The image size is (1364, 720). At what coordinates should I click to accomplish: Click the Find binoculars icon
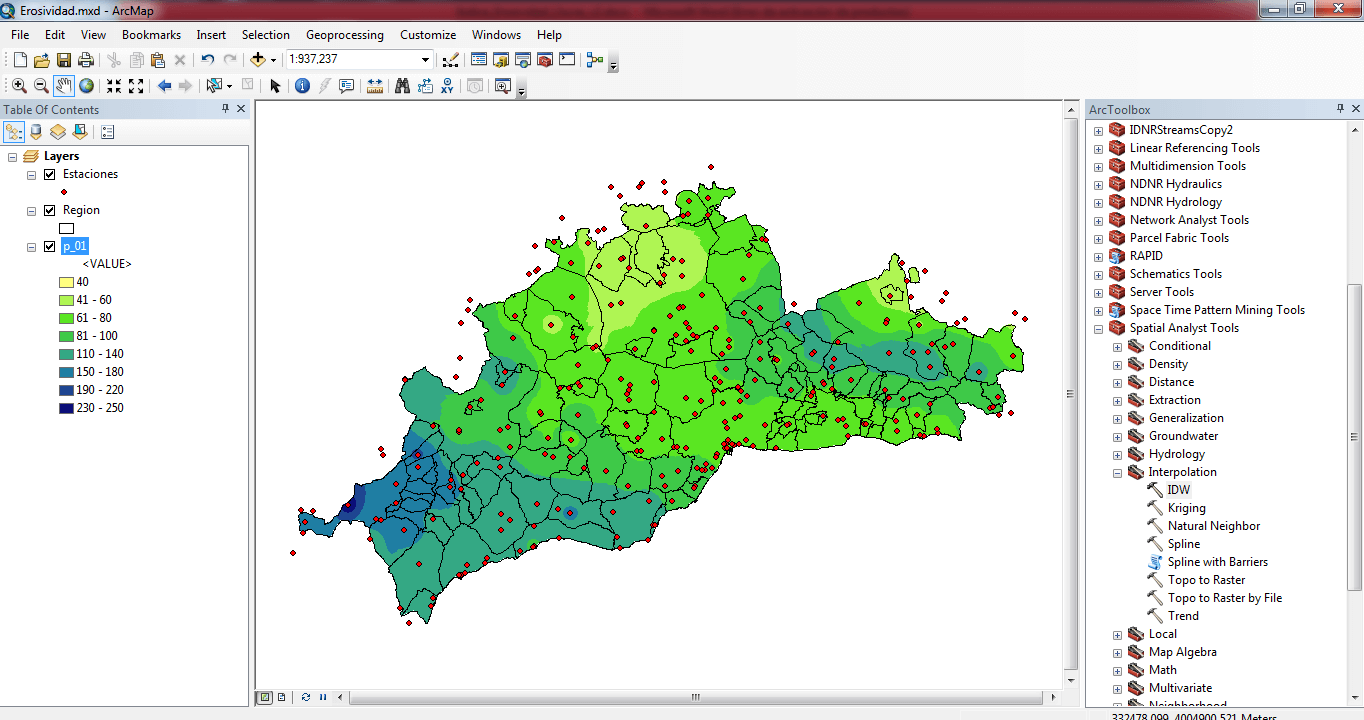pos(402,86)
